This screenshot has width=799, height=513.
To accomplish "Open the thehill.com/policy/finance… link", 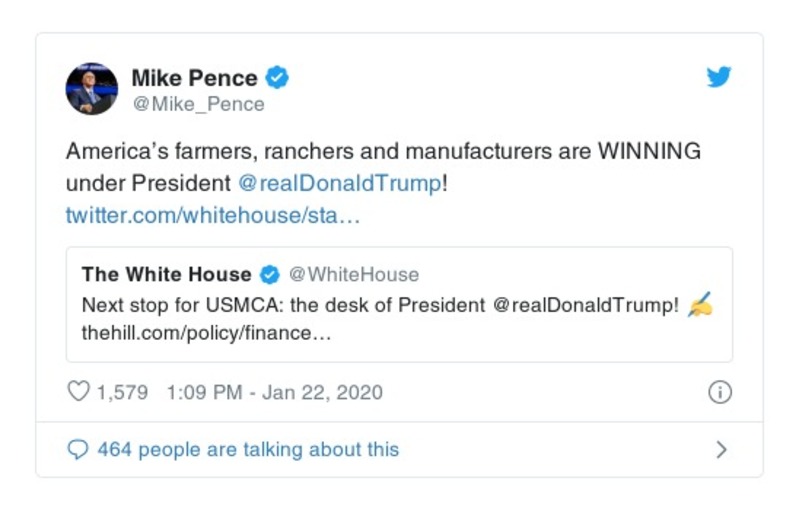I will coord(206,334).
